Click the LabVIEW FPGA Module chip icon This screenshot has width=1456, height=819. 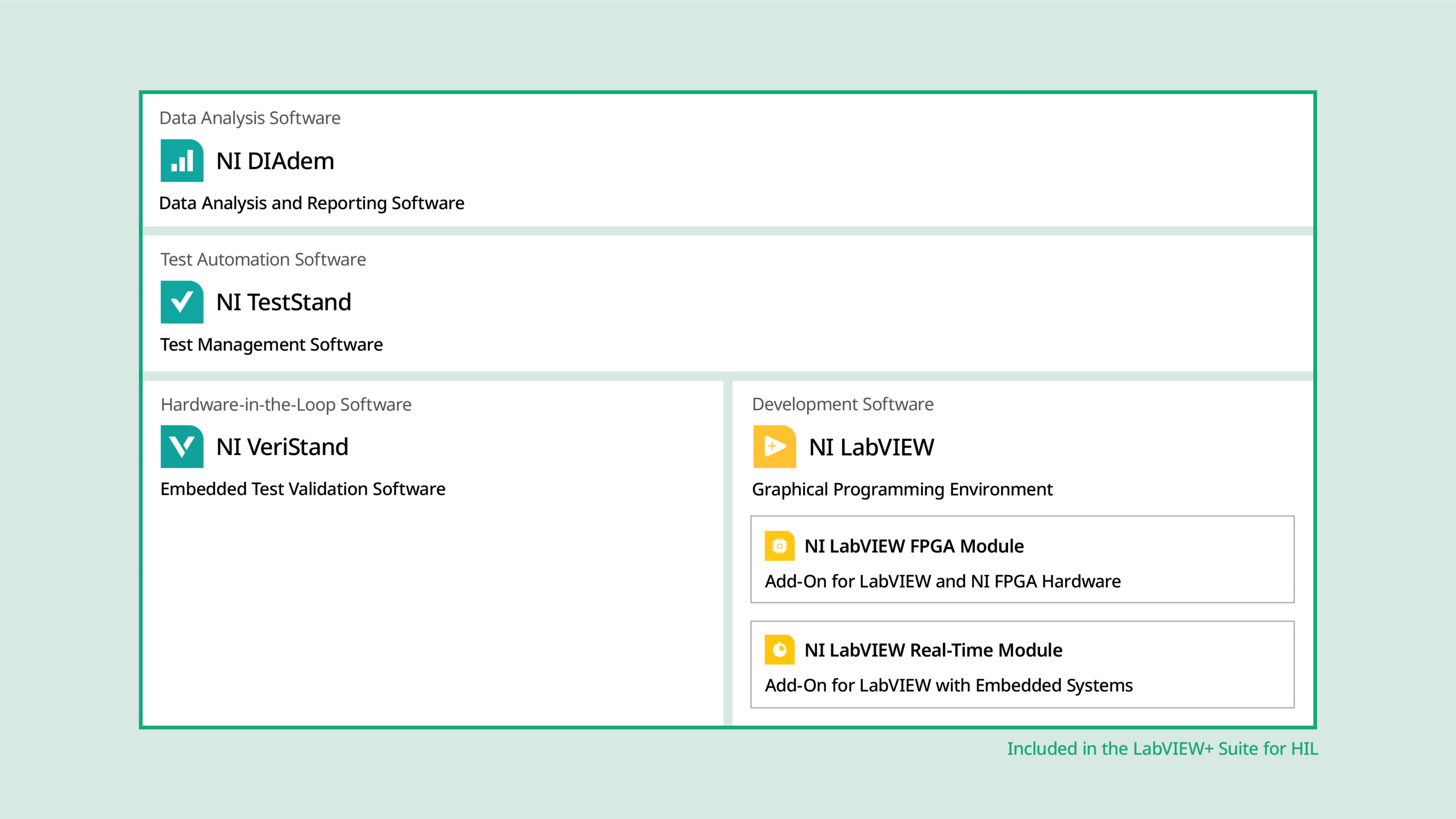click(780, 546)
